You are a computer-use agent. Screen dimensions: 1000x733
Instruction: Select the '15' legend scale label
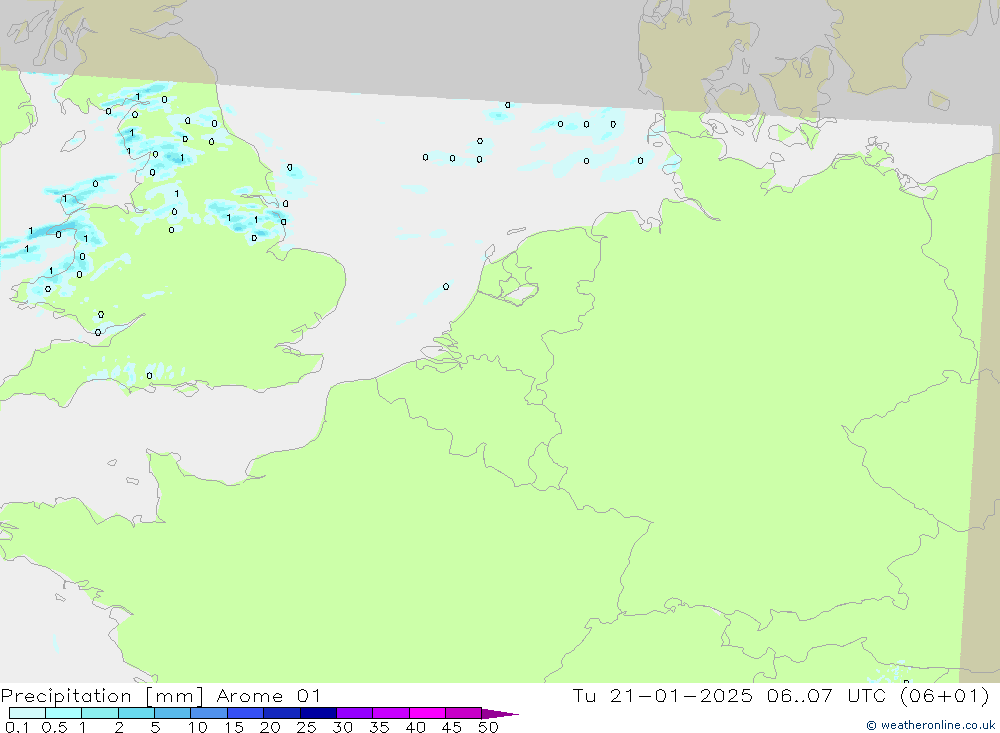(234, 727)
